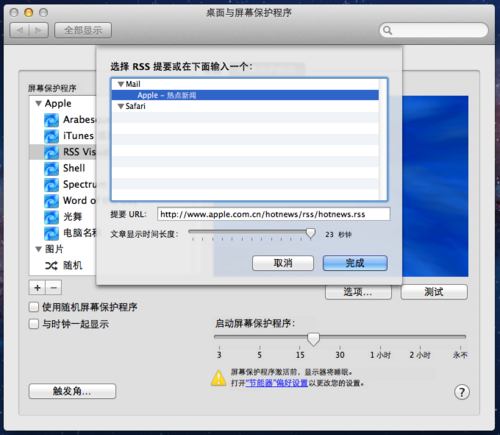The width and height of the screenshot is (500, 435).
Task: Enable 使用随机屏幕保护程序 checkbox
Action: (x=34, y=307)
